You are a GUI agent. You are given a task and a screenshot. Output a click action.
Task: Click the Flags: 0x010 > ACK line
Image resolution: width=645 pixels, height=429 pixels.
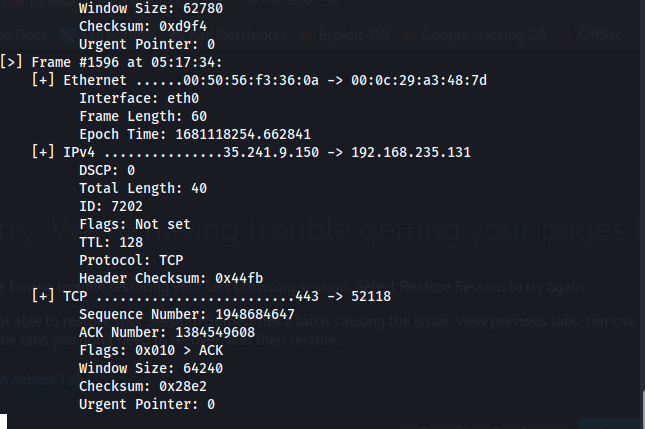coord(150,350)
